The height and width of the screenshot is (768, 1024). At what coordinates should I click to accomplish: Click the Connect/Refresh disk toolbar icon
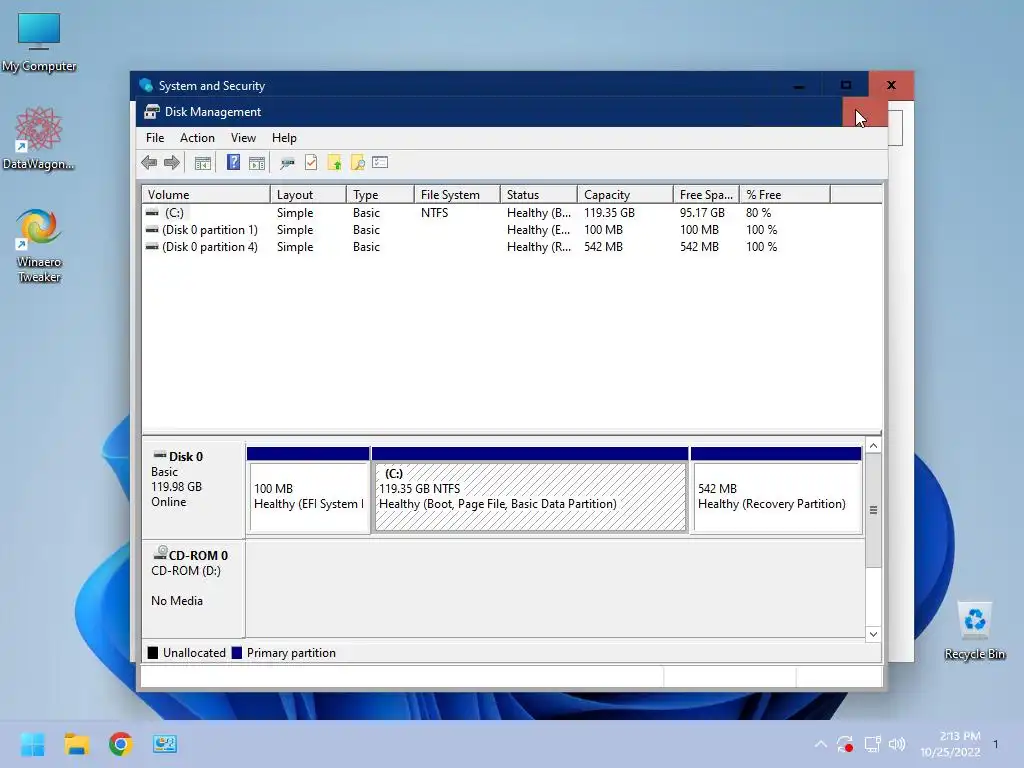(287, 163)
